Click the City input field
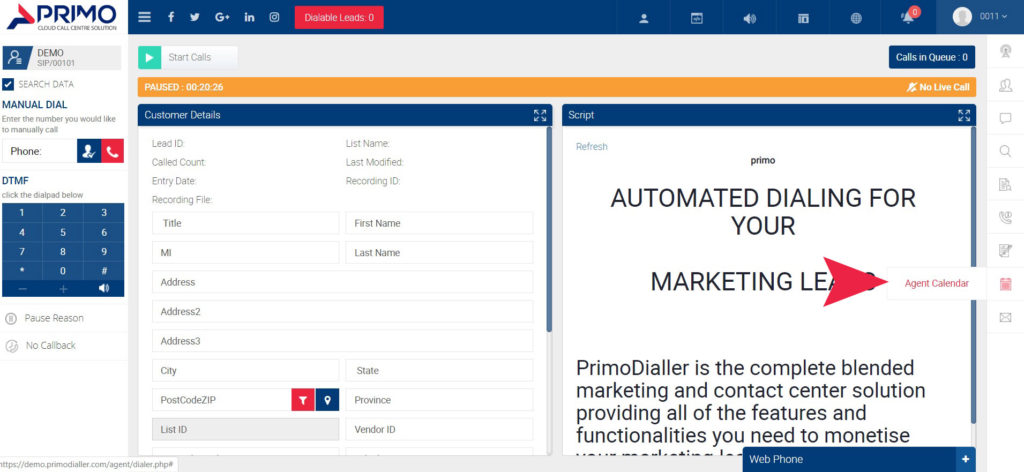Viewport: 1024px width, 472px height. [246, 371]
